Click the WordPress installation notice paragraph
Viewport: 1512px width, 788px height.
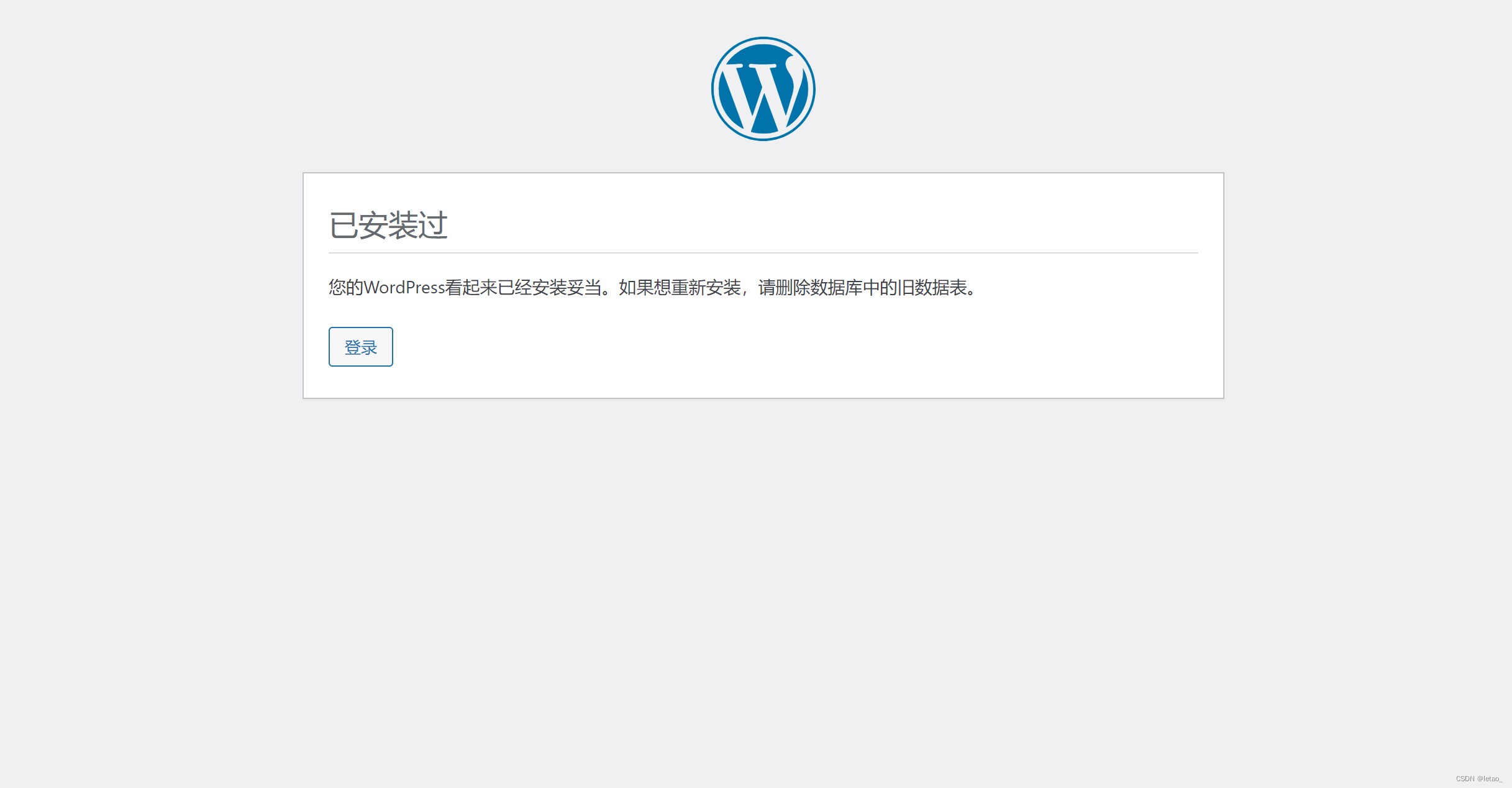(651, 288)
